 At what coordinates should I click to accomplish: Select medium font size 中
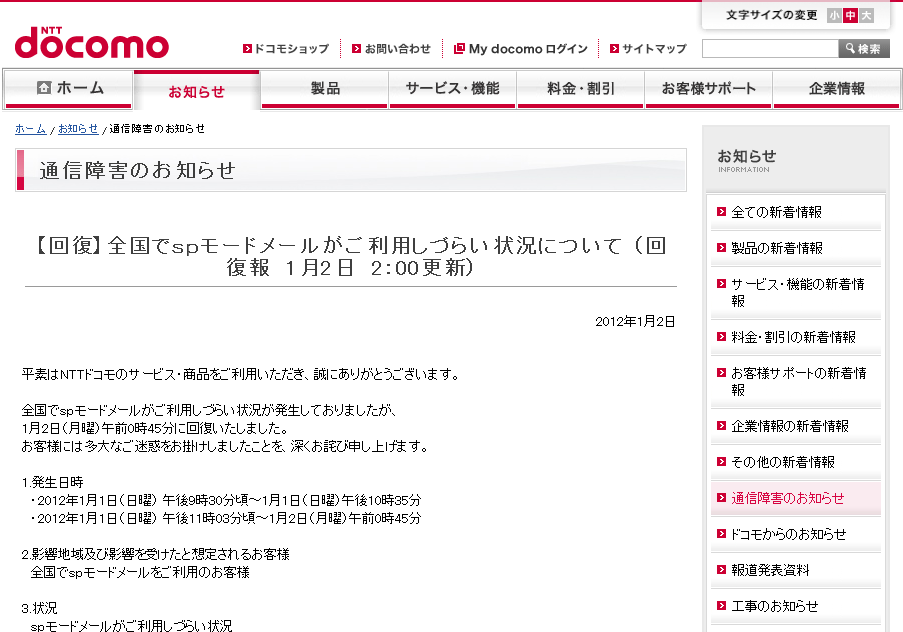(850, 16)
